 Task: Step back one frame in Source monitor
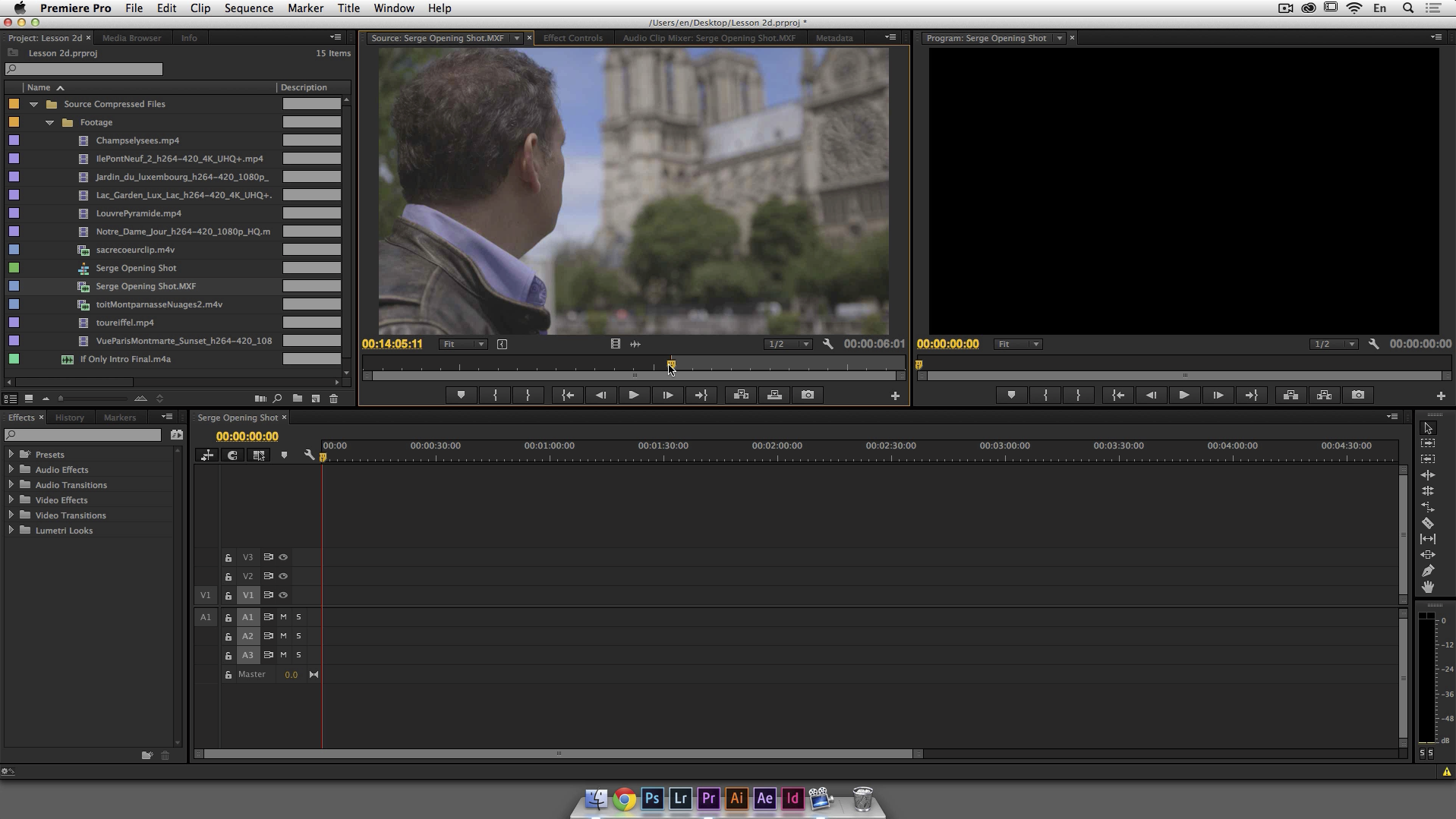coord(600,395)
